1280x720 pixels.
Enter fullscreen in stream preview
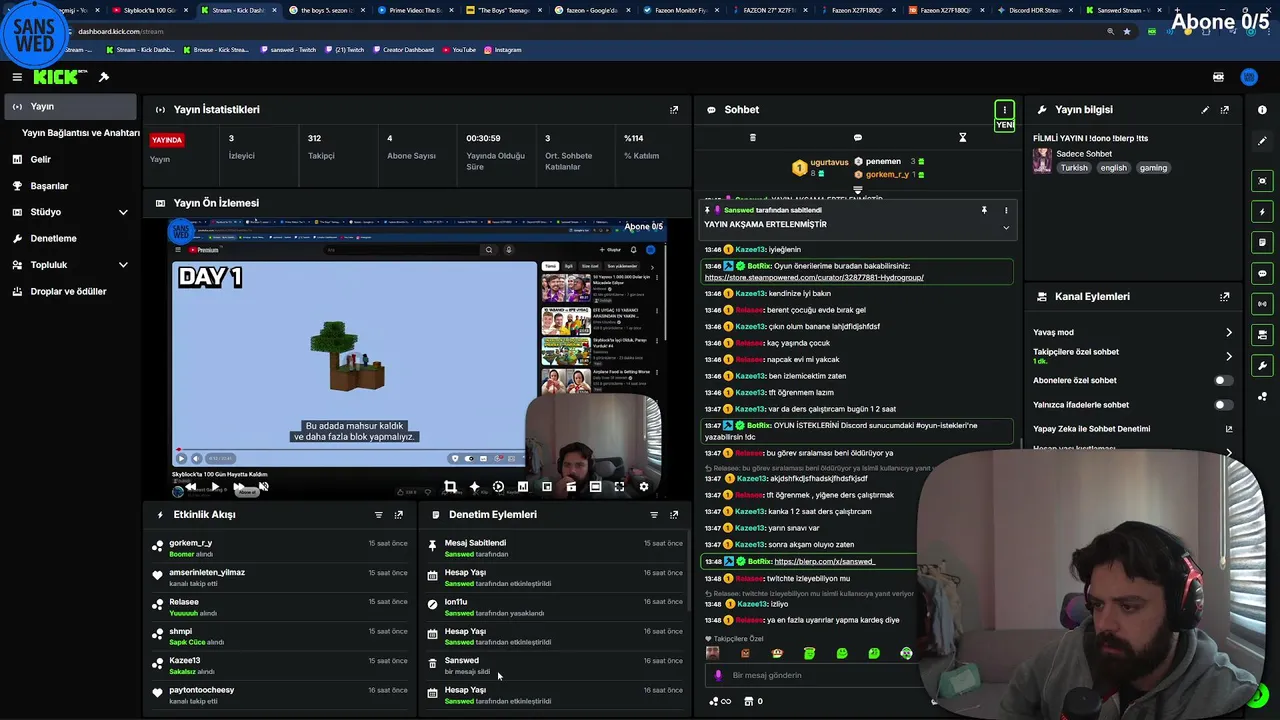(x=619, y=487)
